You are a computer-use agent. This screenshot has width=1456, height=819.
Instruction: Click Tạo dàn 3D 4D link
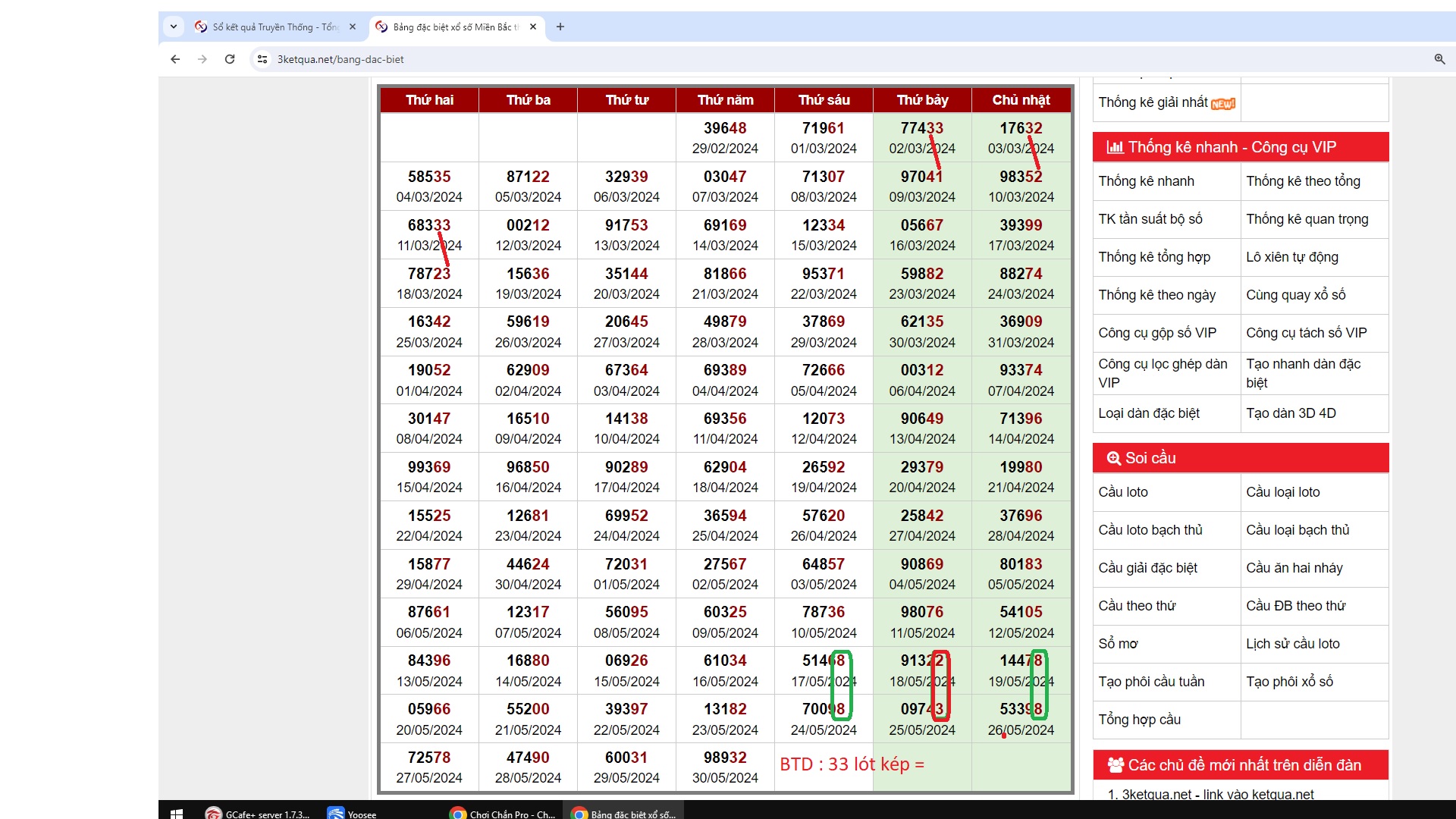[1291, 413]
